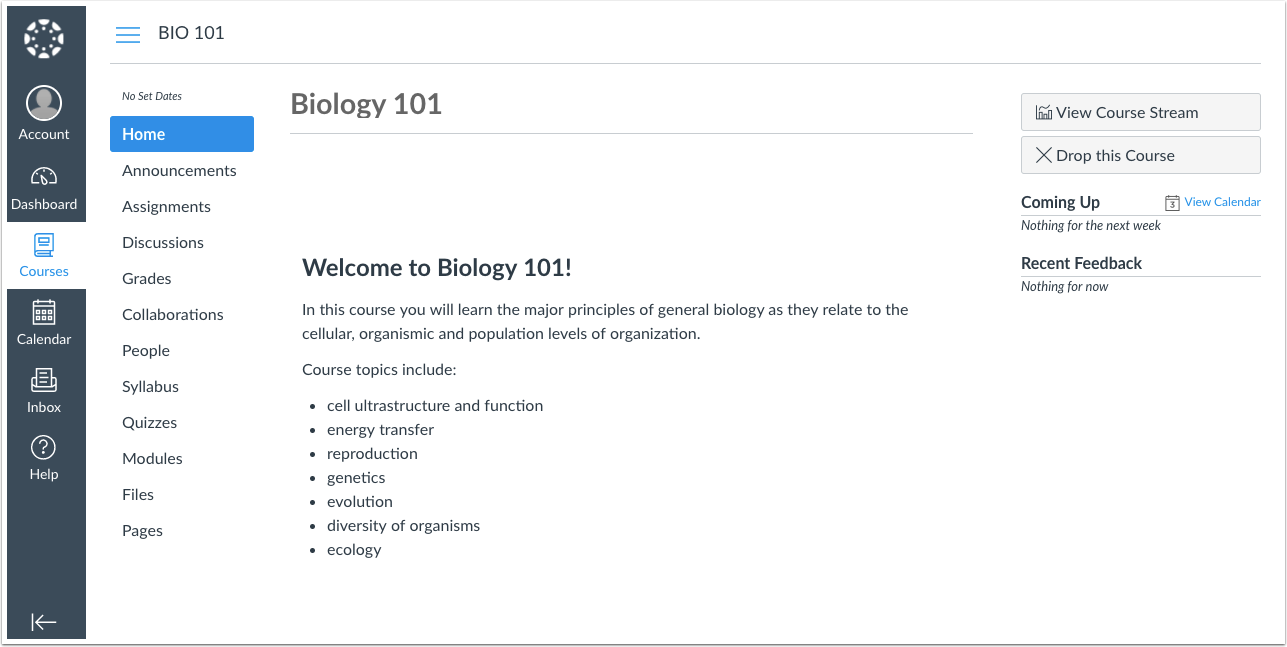Click the Inbox icon in the sidebar

(x=44, y=381)
